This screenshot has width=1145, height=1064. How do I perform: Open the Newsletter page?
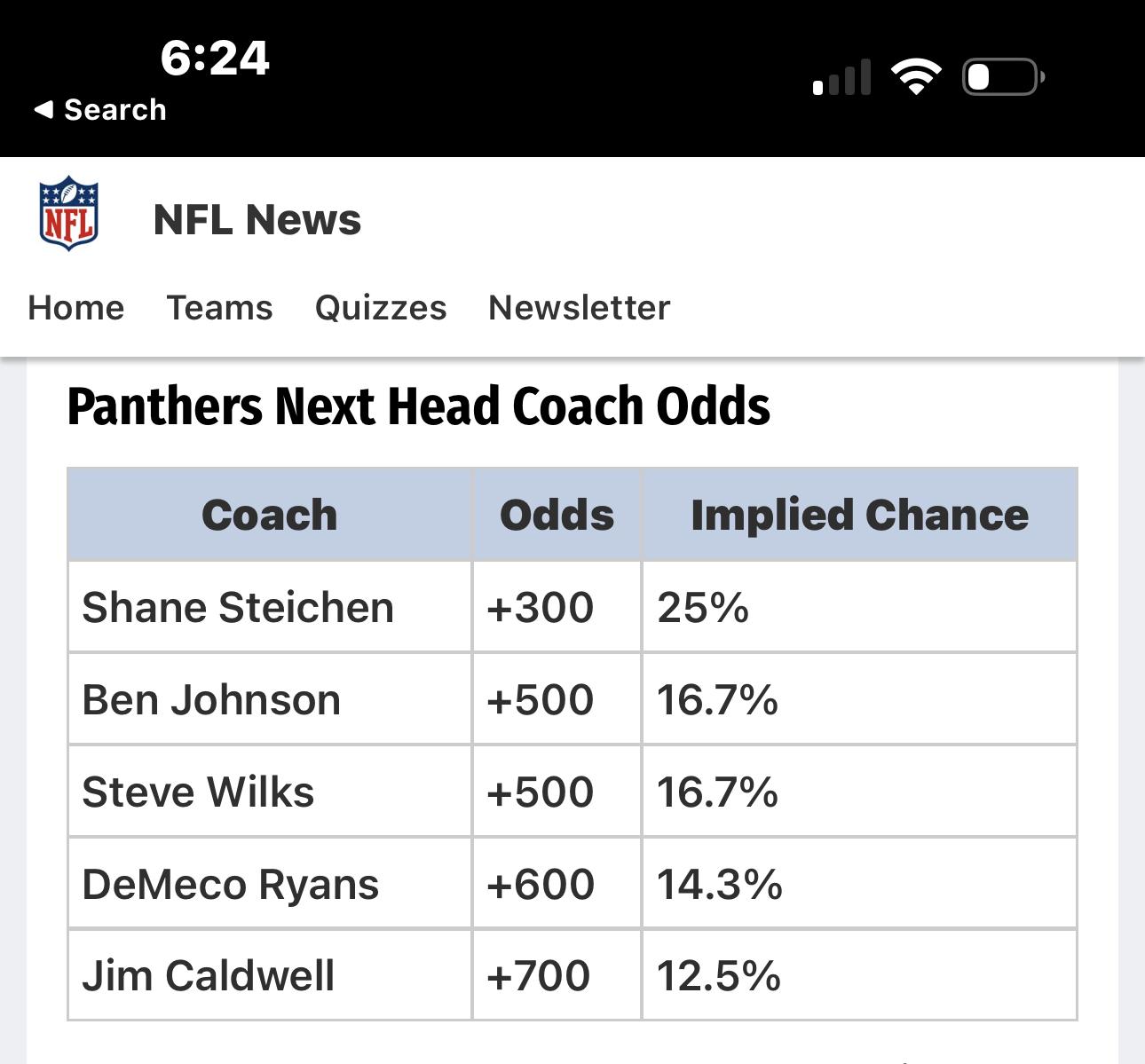pos(579,308)
